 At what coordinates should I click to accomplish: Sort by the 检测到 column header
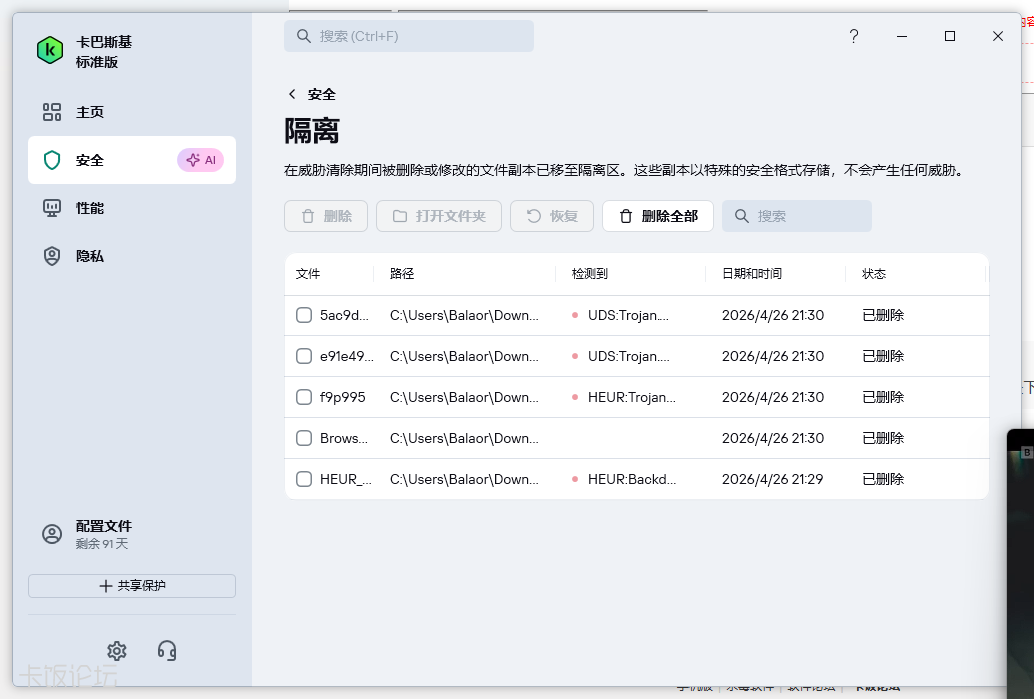(x=590, y=274)
